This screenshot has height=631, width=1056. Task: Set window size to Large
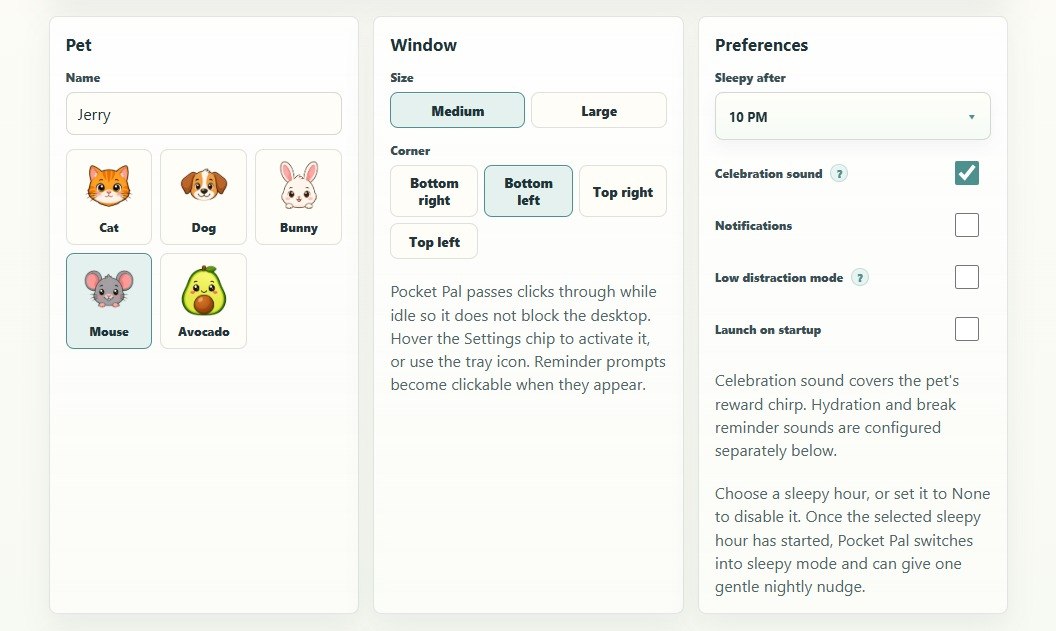(599, 110)
